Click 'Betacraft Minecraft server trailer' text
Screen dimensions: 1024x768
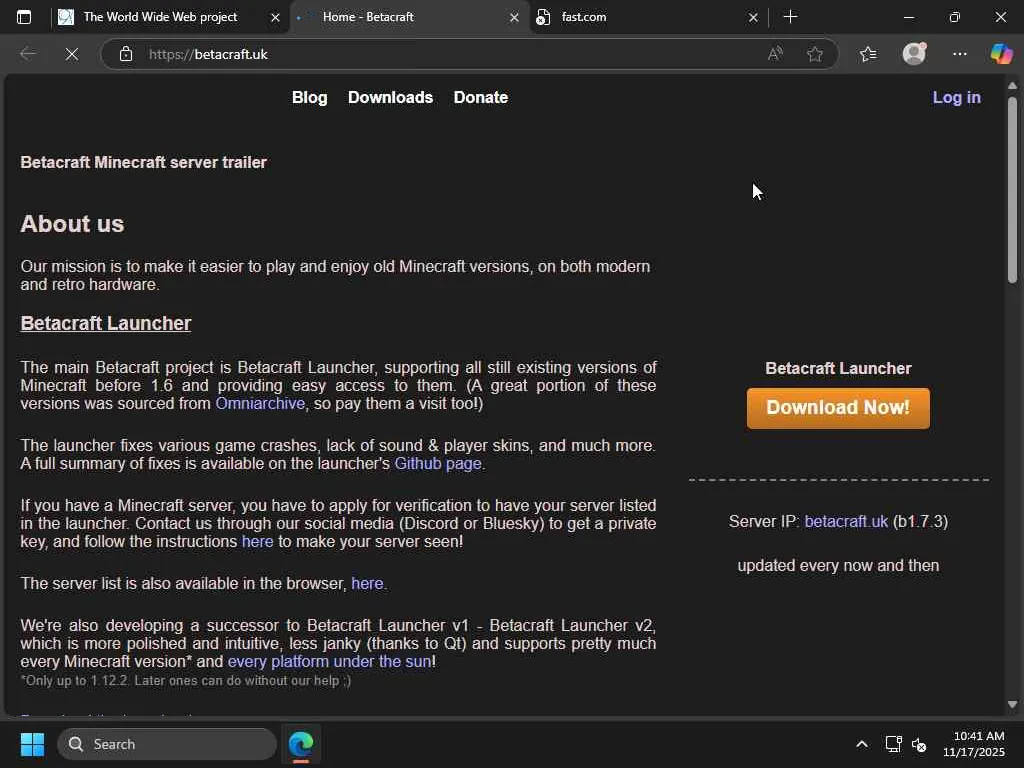[x=144, y=163]
